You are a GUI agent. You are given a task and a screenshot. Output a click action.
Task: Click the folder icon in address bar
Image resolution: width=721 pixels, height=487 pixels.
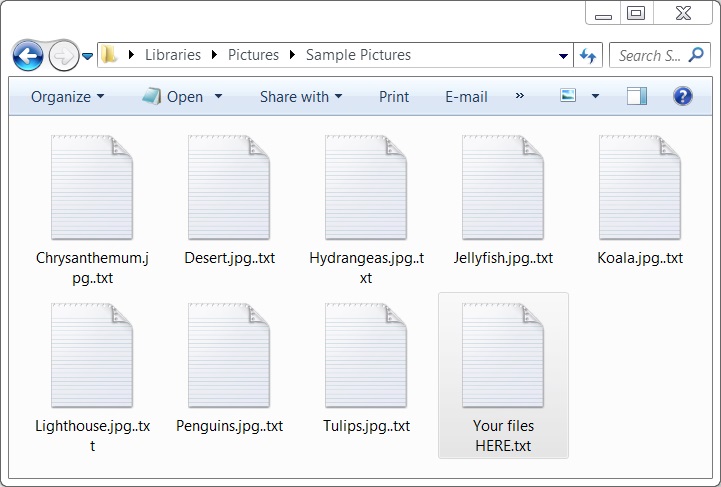pos(109,55)
